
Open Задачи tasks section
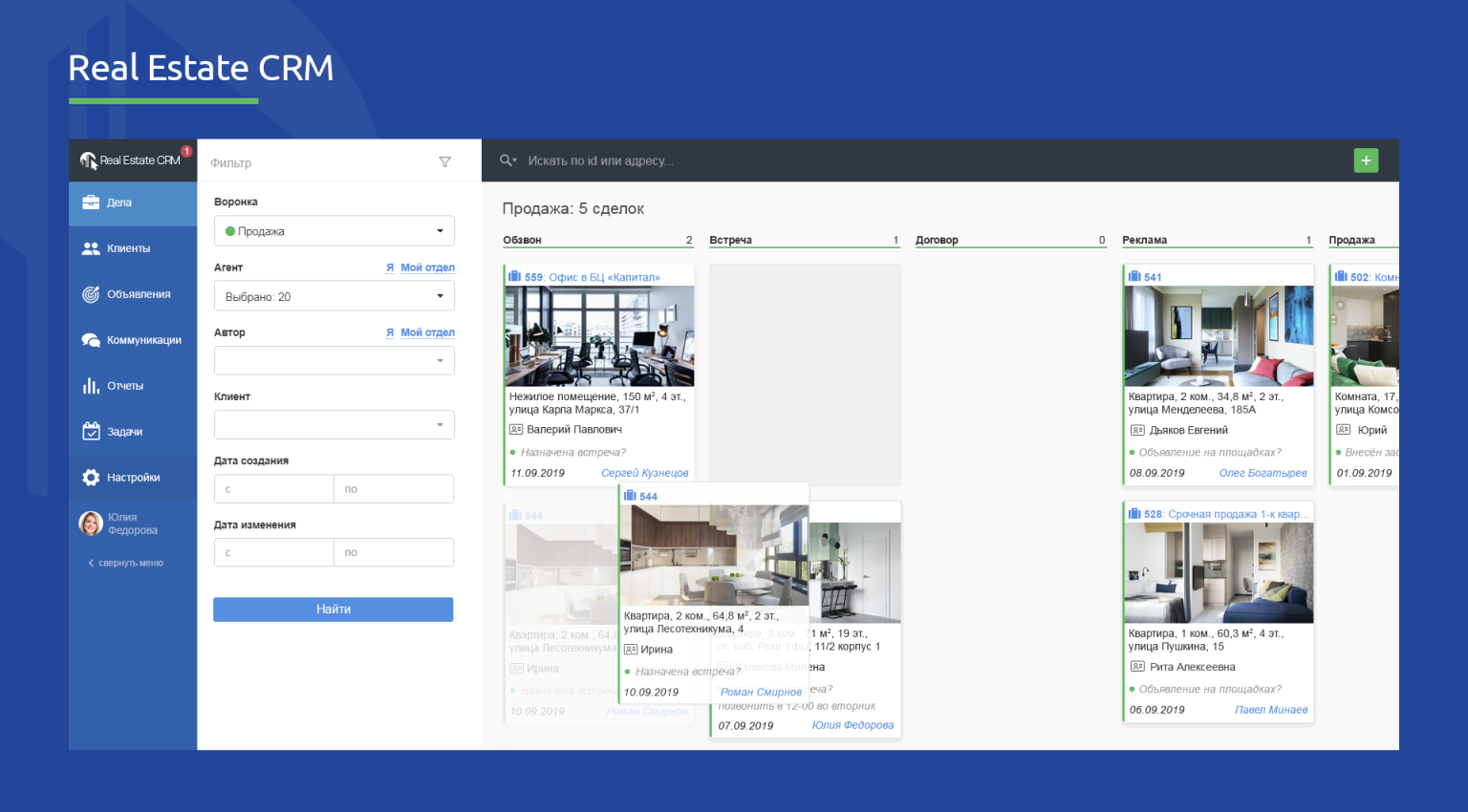pos(133,432)
